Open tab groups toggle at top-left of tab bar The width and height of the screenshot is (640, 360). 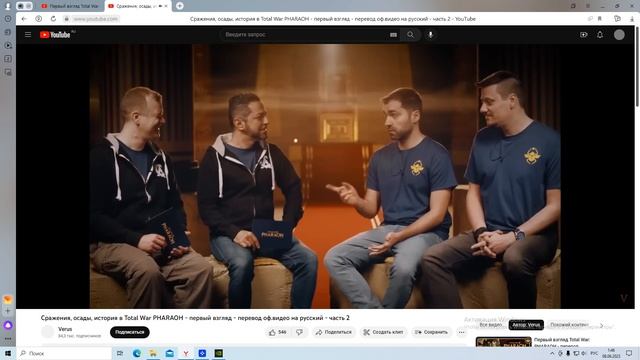click(x=24, y=6)
